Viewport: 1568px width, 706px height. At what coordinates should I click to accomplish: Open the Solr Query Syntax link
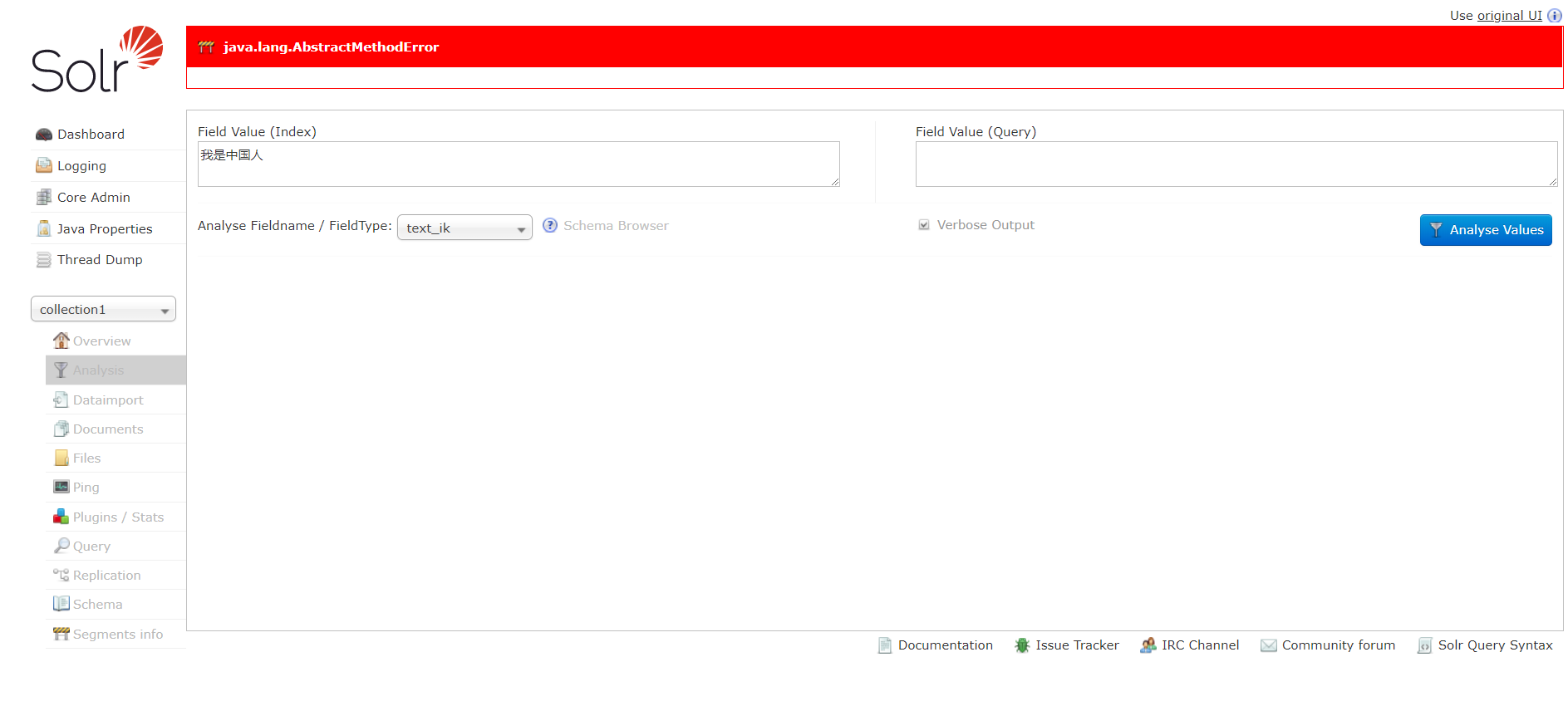click(x=1495, y=645)
